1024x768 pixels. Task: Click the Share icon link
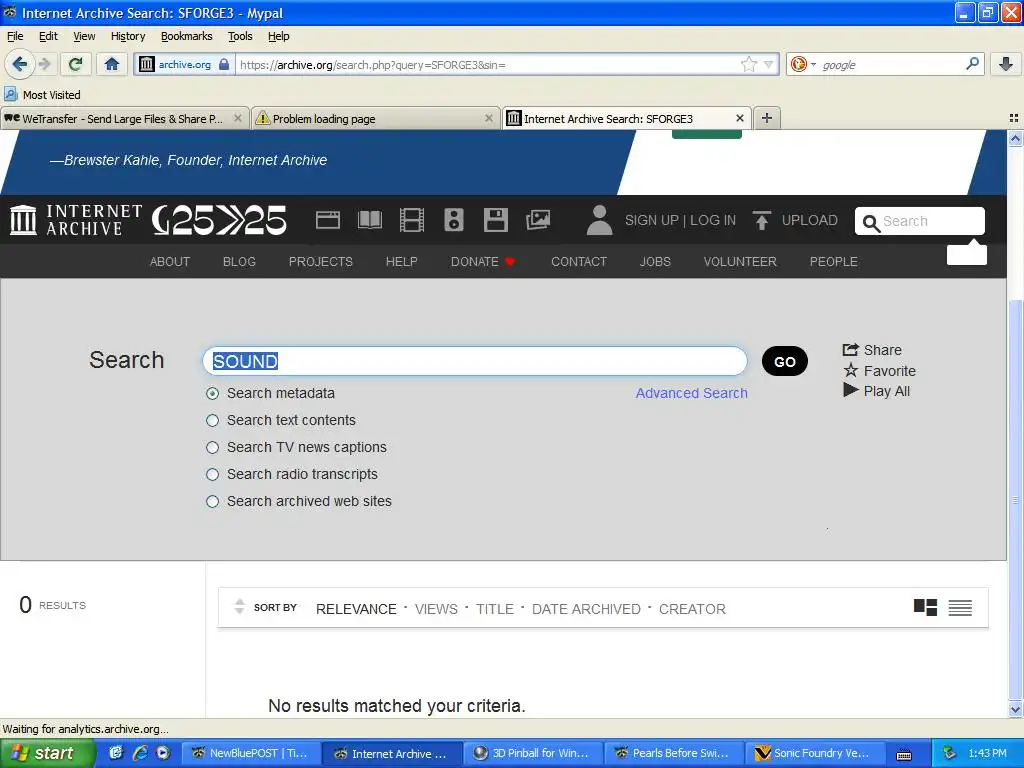click(872, 350)
